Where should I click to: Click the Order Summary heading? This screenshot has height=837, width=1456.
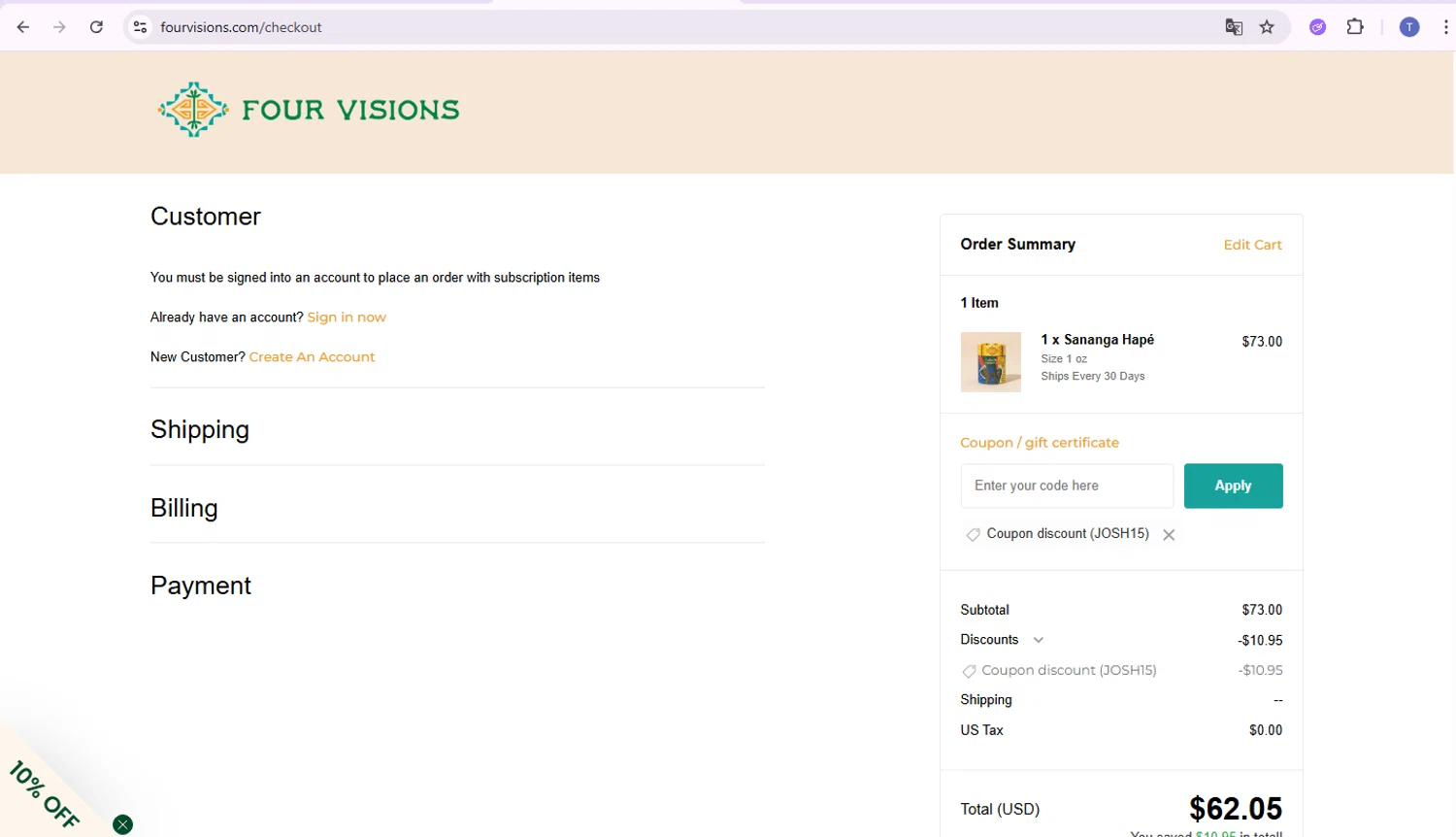1017,245
